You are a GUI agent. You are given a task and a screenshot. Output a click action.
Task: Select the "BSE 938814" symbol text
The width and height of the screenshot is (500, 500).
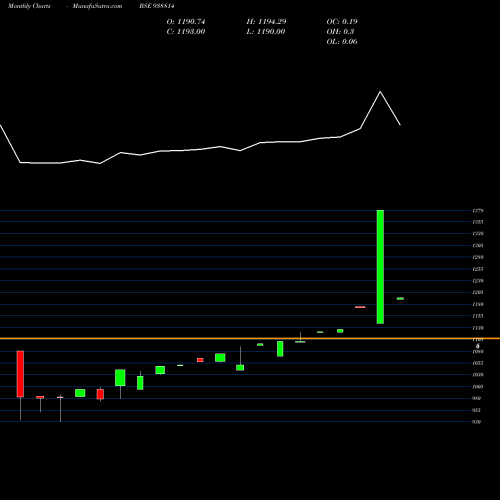157,6
